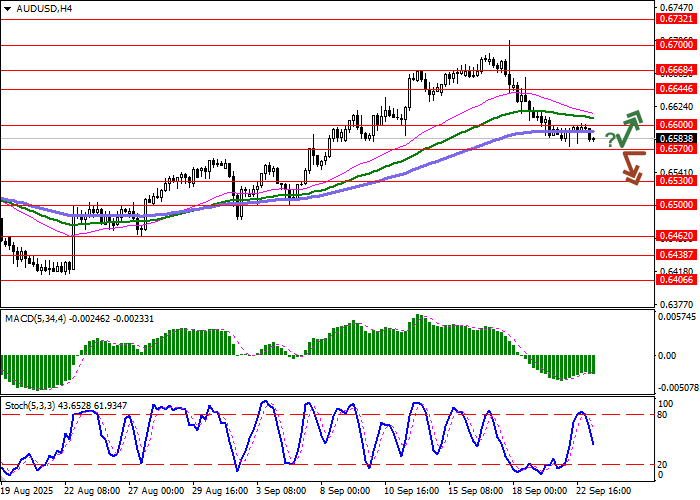Click the current price label 0.65838
This screenshot has width=700, height=500.
click(676, 138)
